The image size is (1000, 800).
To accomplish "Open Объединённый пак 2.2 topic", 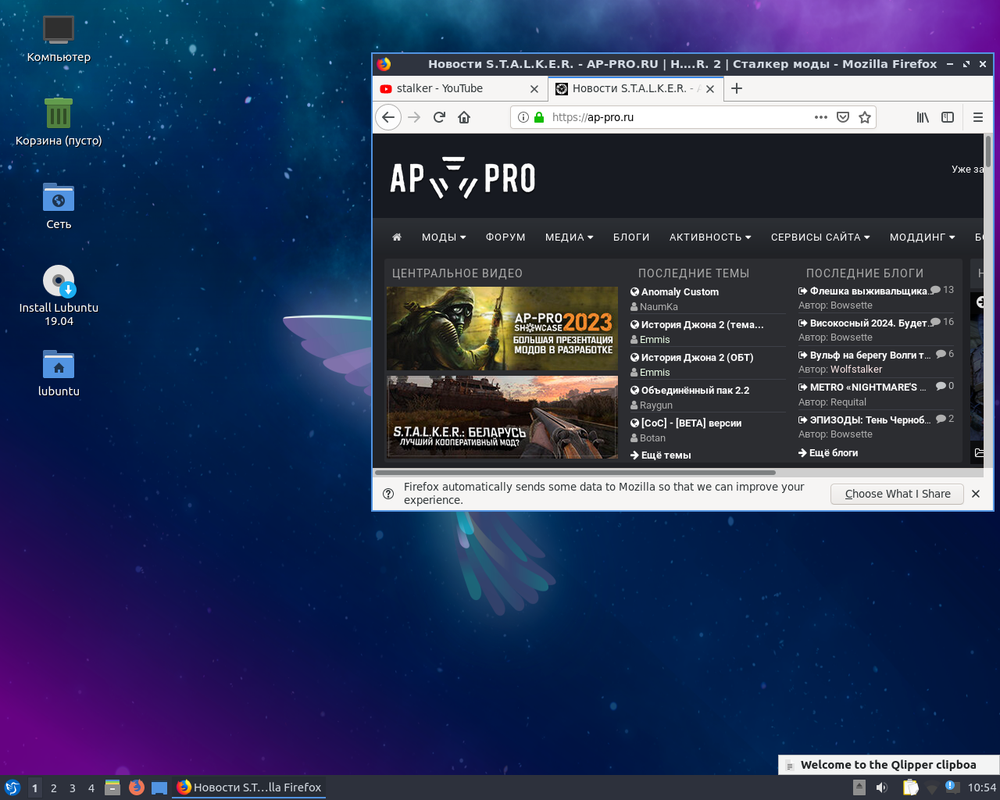I will (695, 390).
